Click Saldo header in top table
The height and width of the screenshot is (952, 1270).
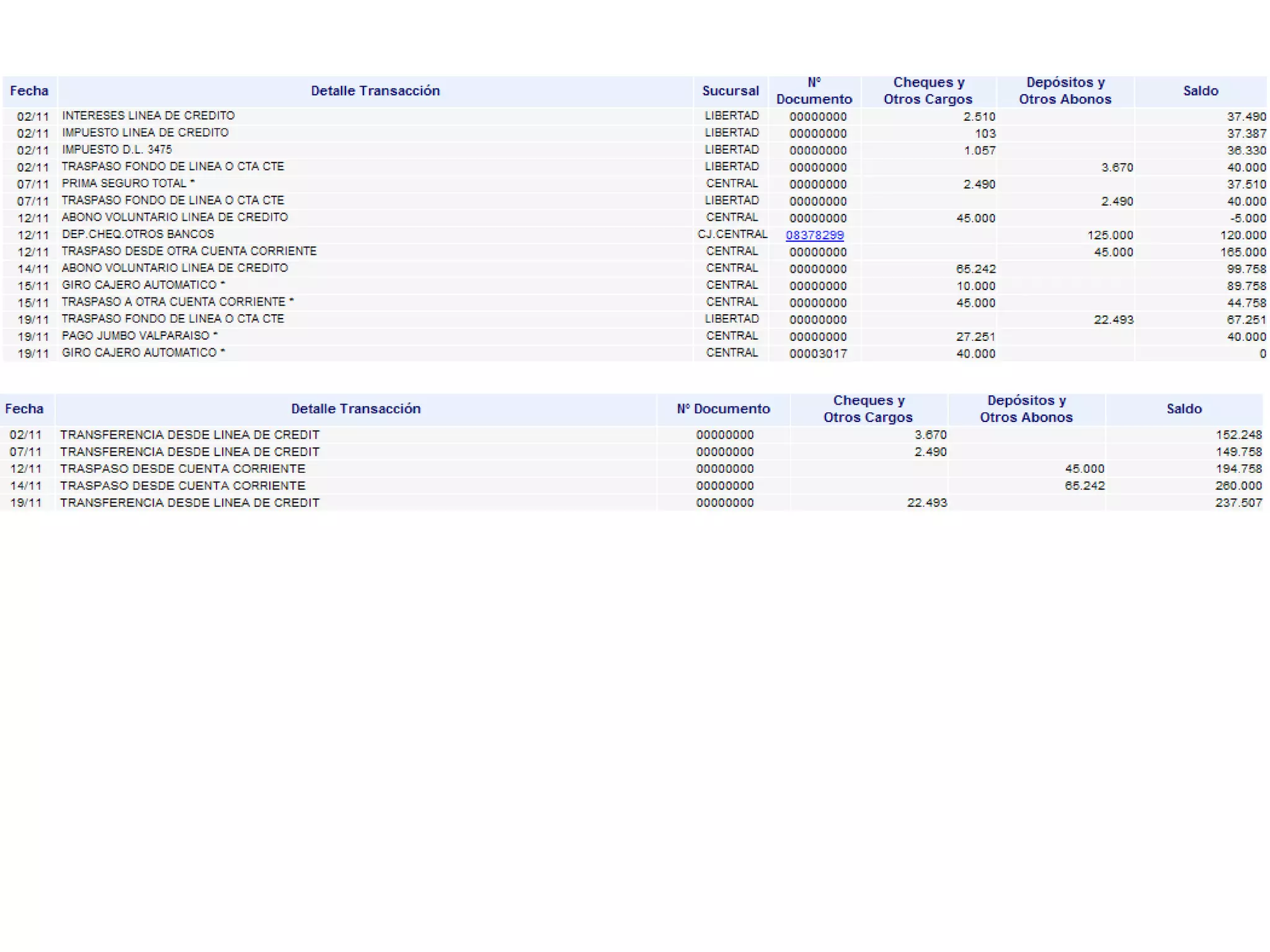pyautogui.click(x=1200, y=90)
